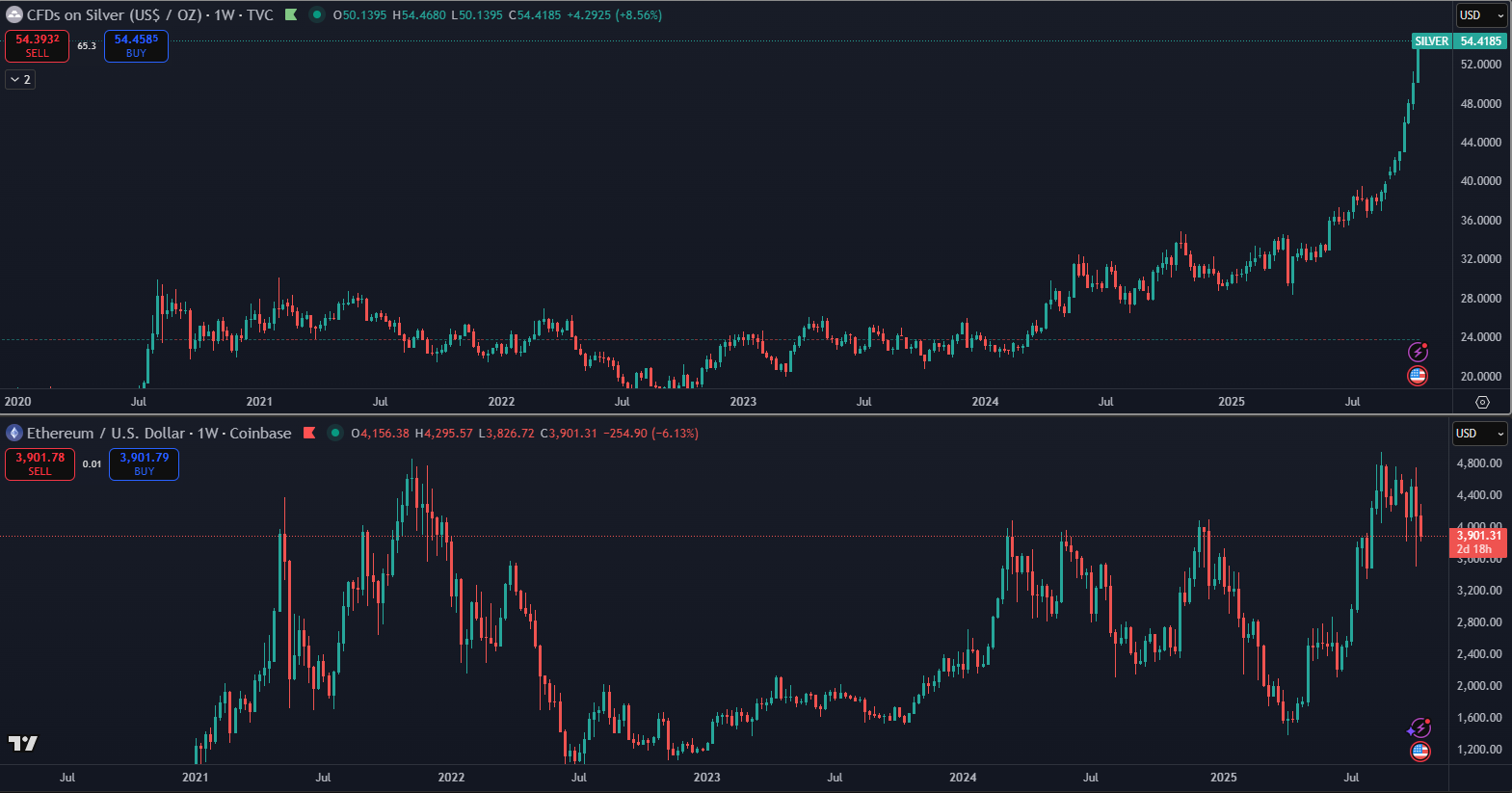1512x793 pixels.
Task: Click the 52.0000 price scale label
Action: [1481, 65]
